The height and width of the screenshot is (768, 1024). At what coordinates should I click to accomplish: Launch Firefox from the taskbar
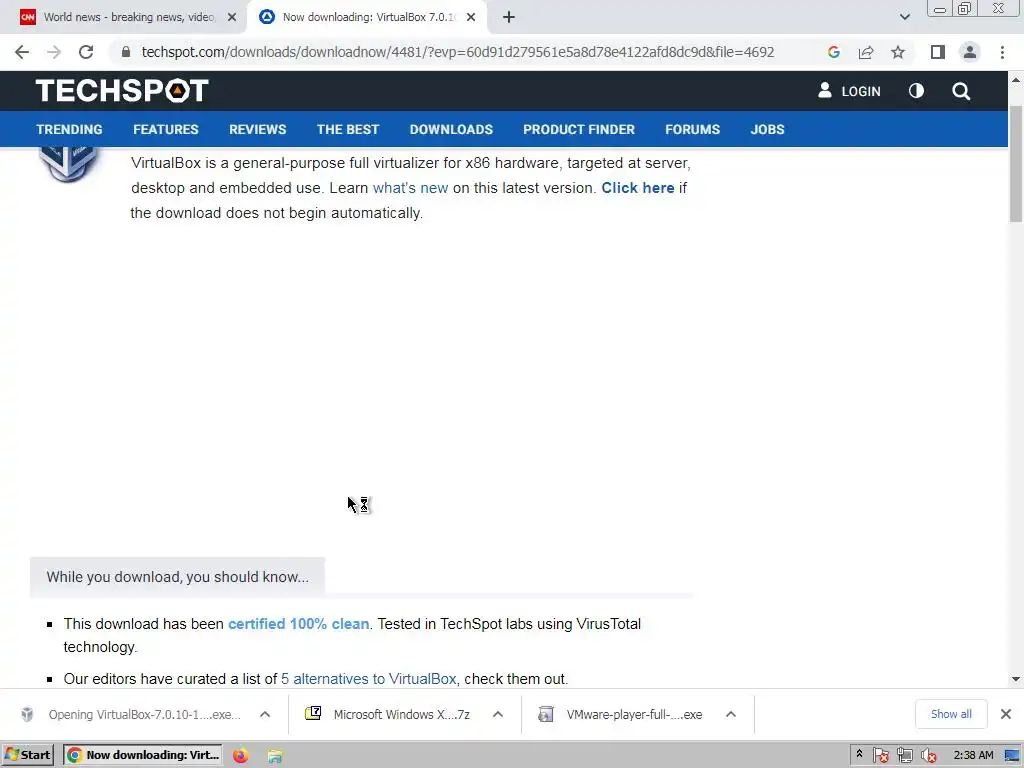(240, 756)
